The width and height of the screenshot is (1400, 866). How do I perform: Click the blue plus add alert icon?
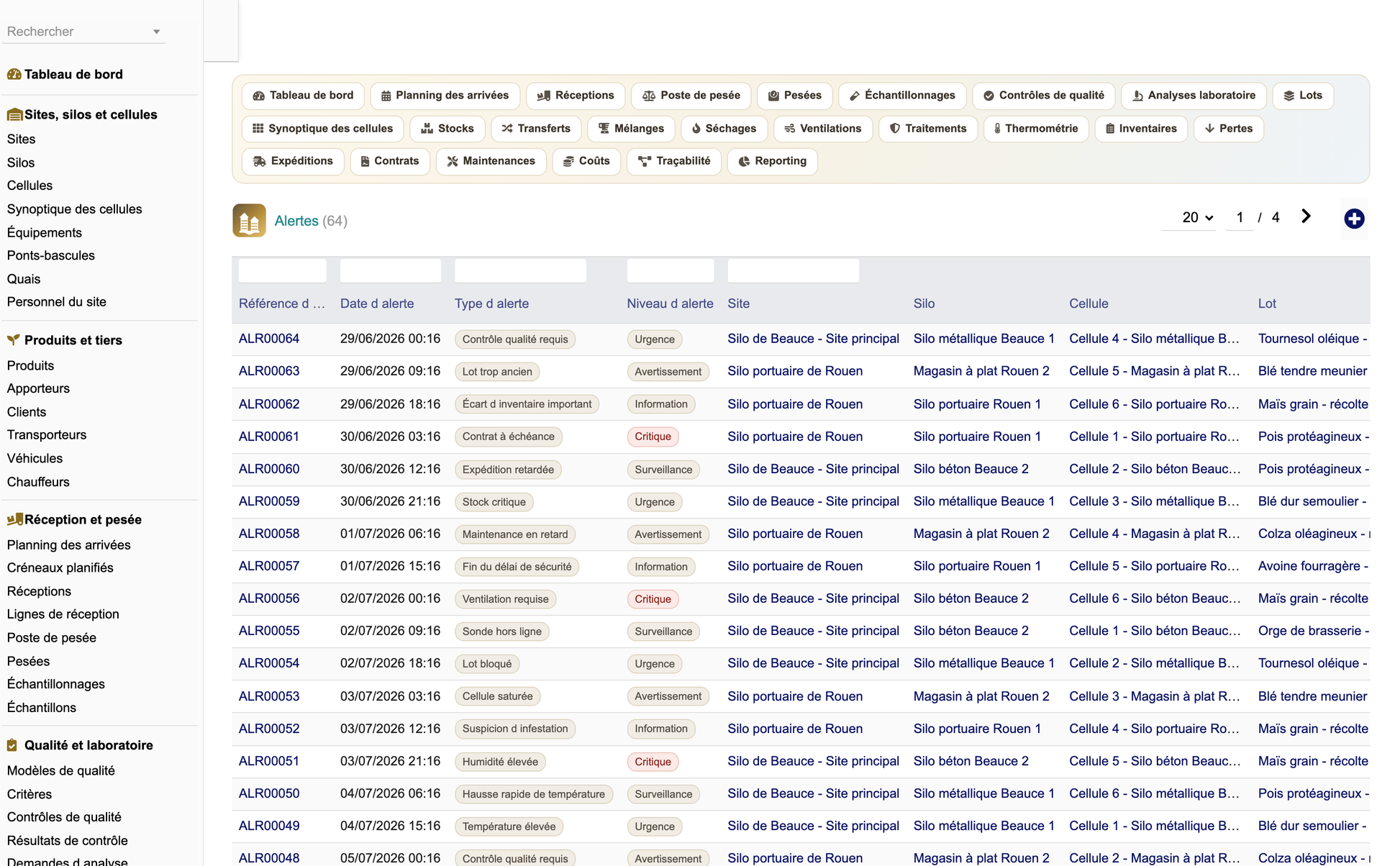pos(1354,219)
